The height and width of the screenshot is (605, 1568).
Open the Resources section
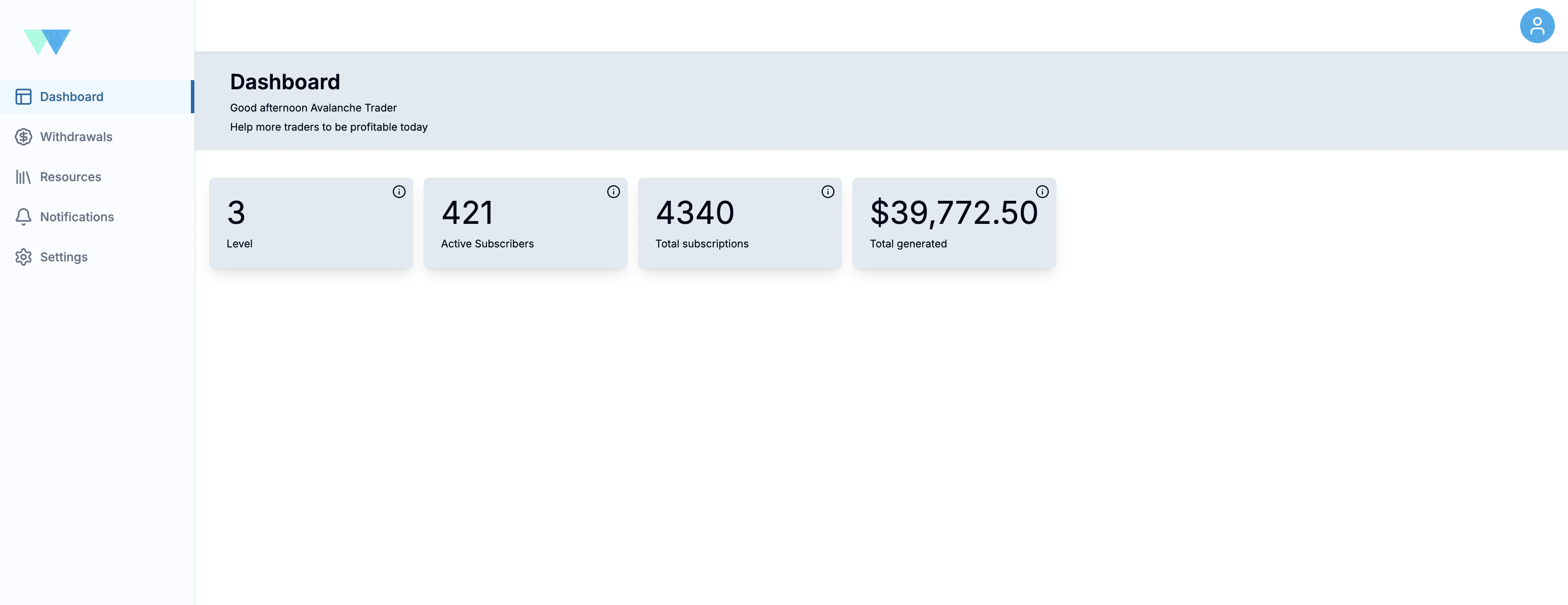(x=71, y=176)
